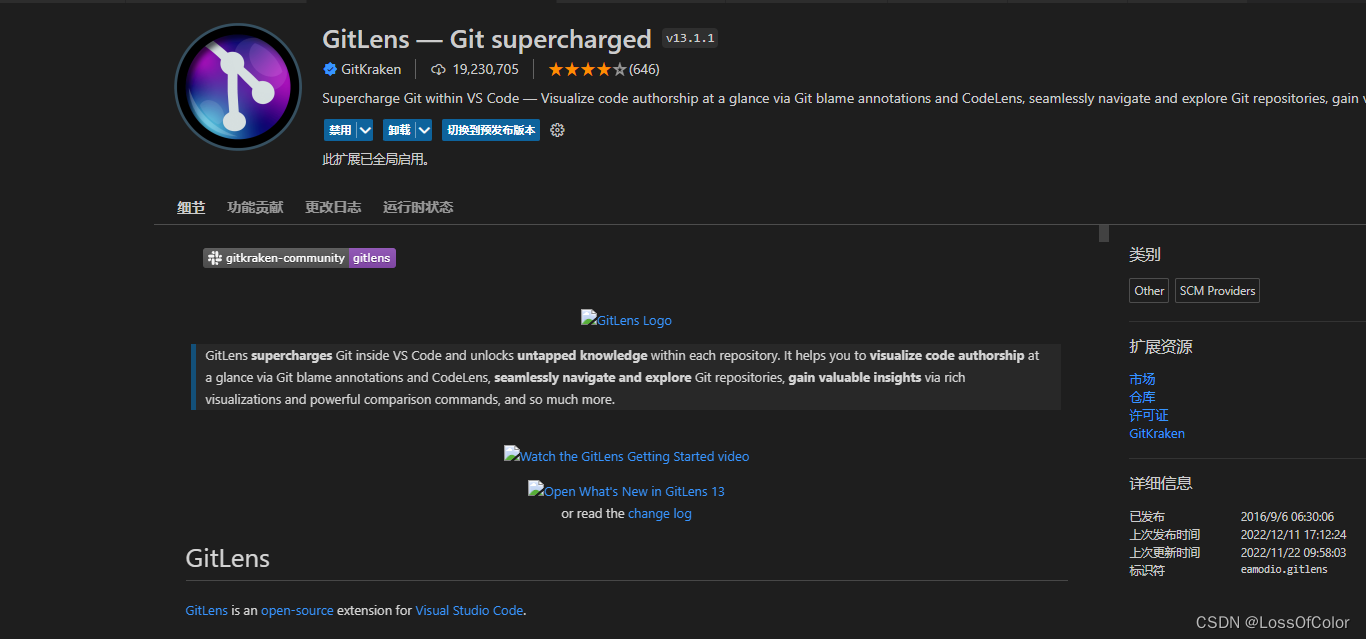The width and height of the screenshot is (1366, 639).
Task: Open the 仓库 resource link
Action: tap(1142, 397)
